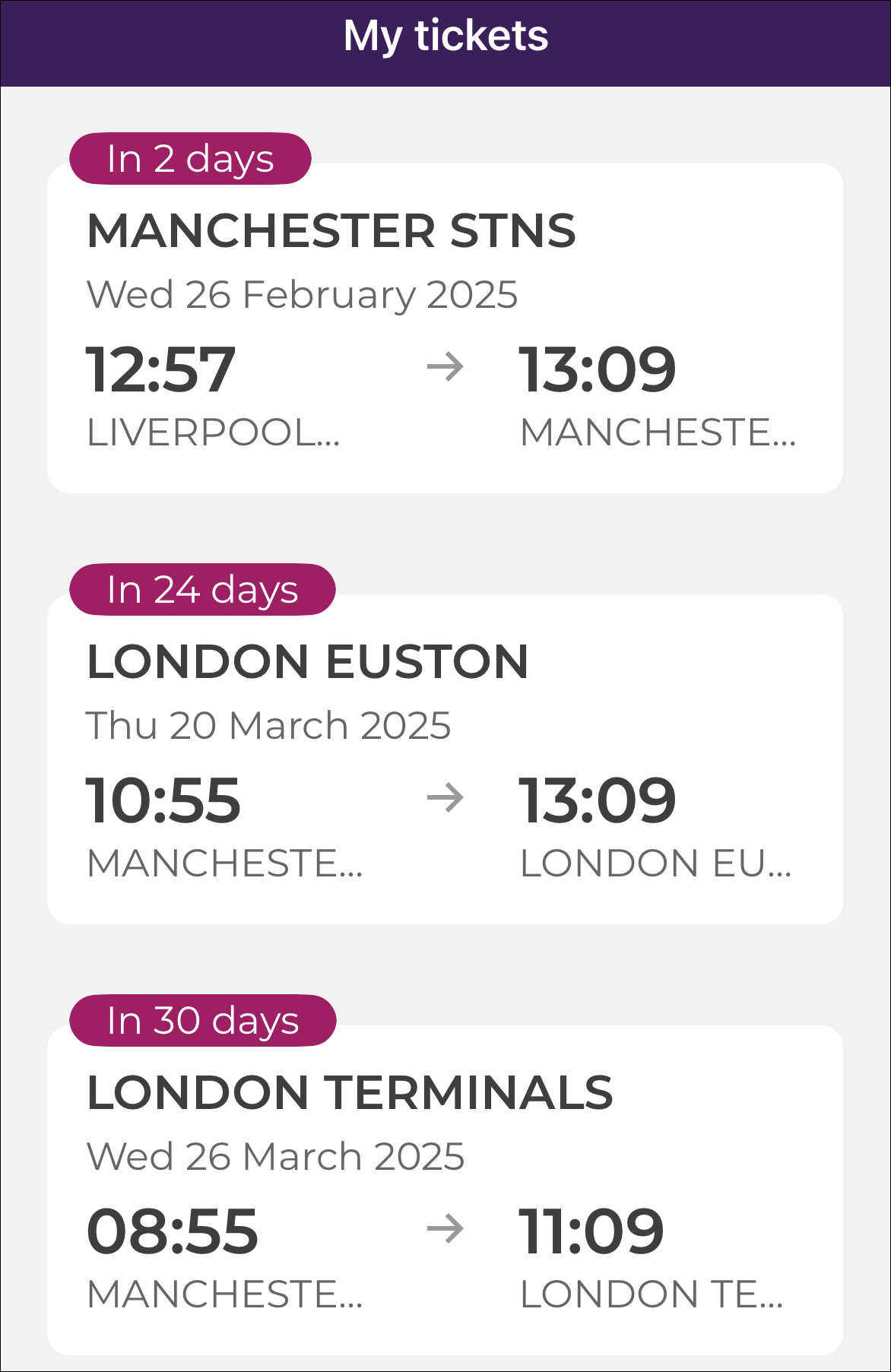This screenshot has width=891, height=1372.
Task: Tap the 'In 2 days' badge
Action: [x=190, y=159]
